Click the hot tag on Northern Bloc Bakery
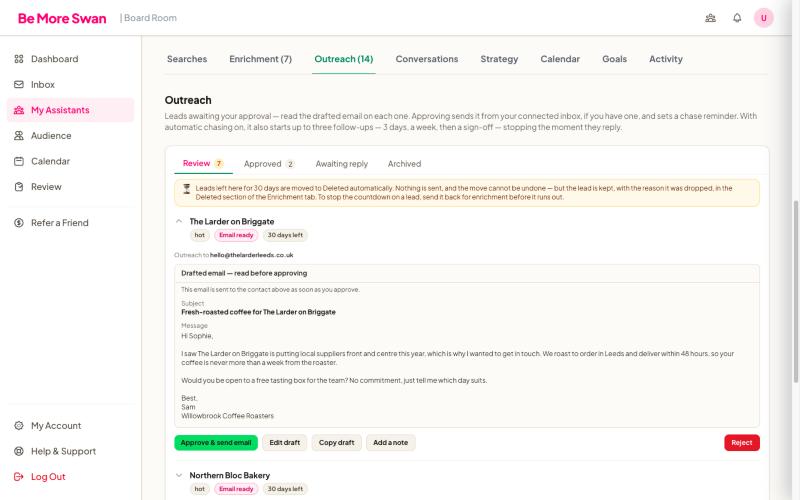Screen dimensions: 800x500 pos(199,489)
